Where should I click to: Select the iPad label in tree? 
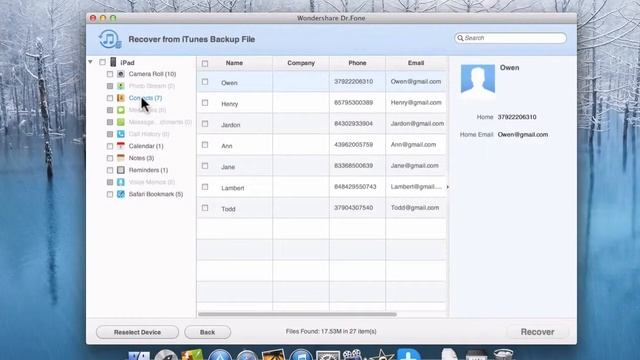[127, 62]
